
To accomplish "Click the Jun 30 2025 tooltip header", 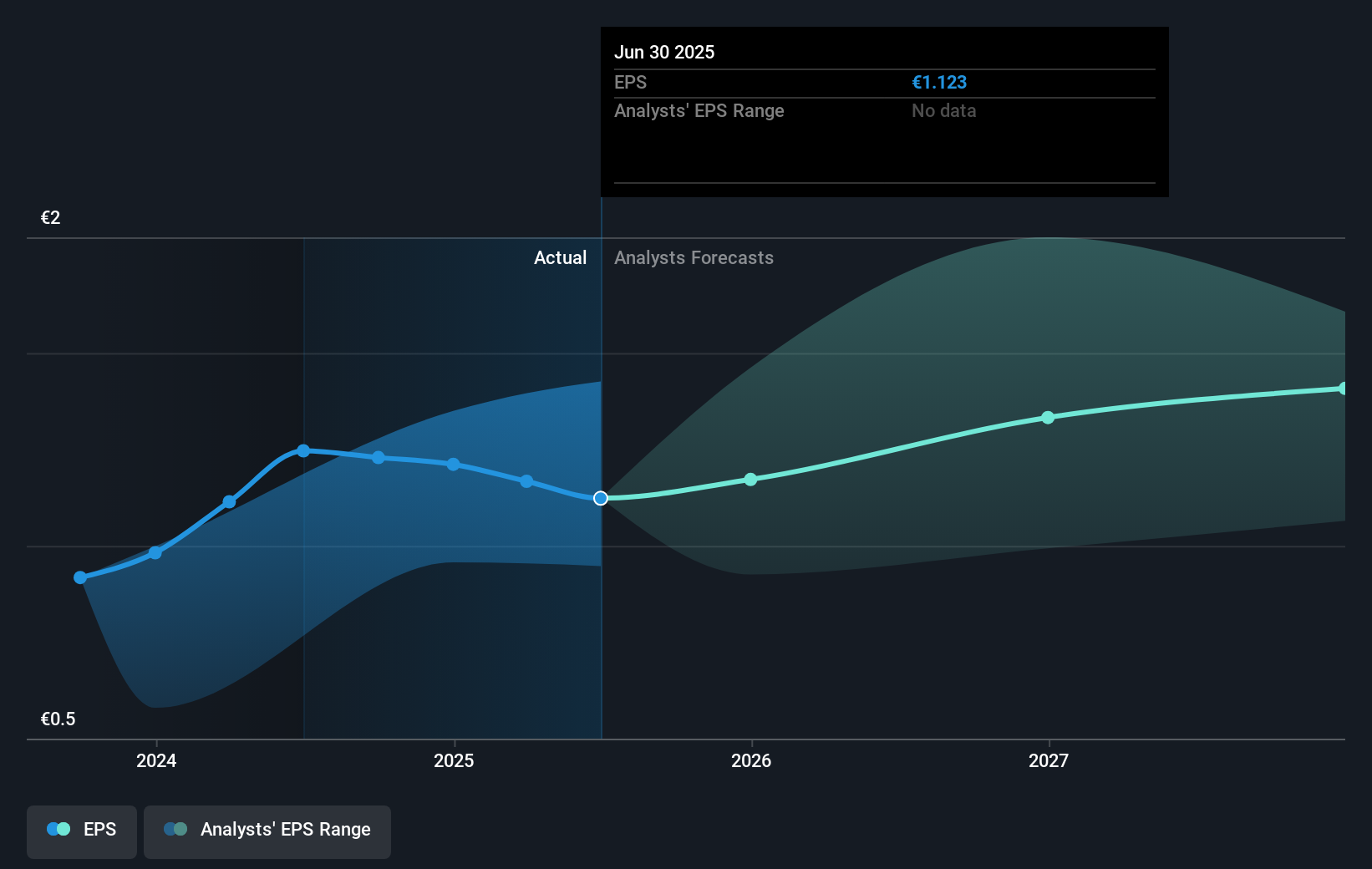I will coord(664,52).
